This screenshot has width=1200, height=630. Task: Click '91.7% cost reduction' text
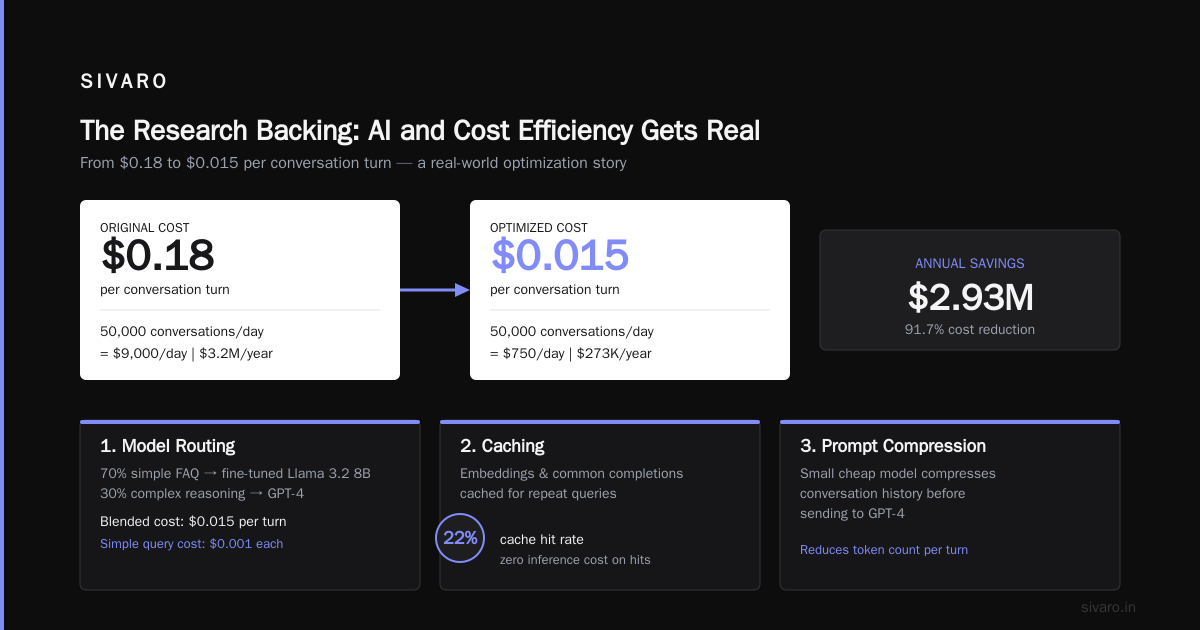coord(970,329)
